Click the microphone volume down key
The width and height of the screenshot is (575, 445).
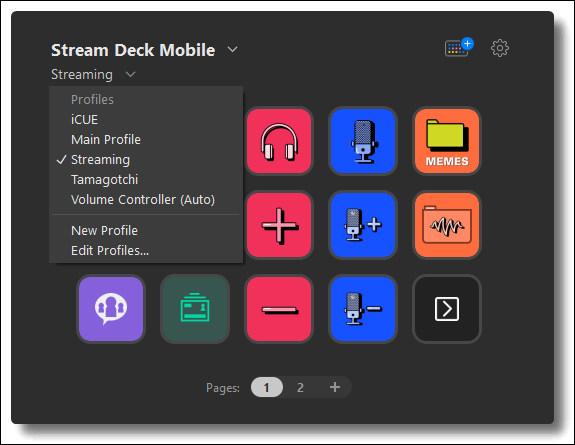coord(363,309)
